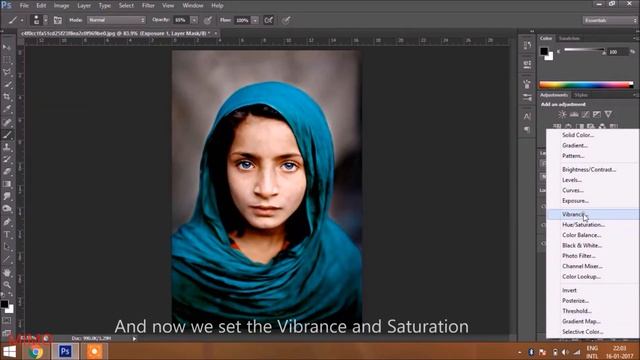
Task: Open the Tool Preset picker arrow
Action: [x=22, y=20]
